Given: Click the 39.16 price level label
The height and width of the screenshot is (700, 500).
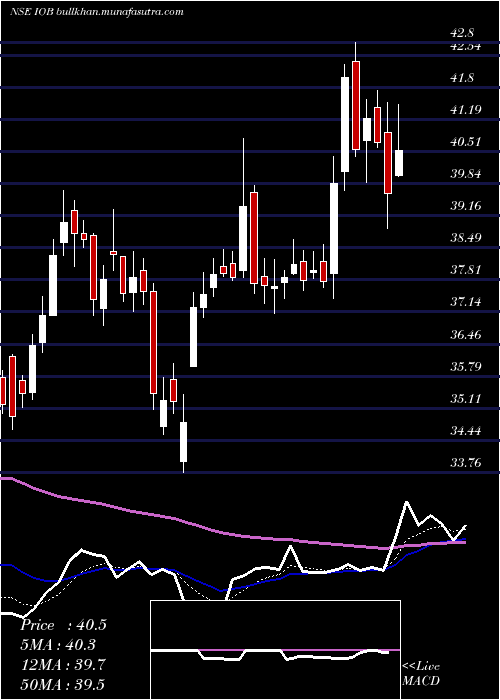Looking at the screenshot, I should (466, 206).
